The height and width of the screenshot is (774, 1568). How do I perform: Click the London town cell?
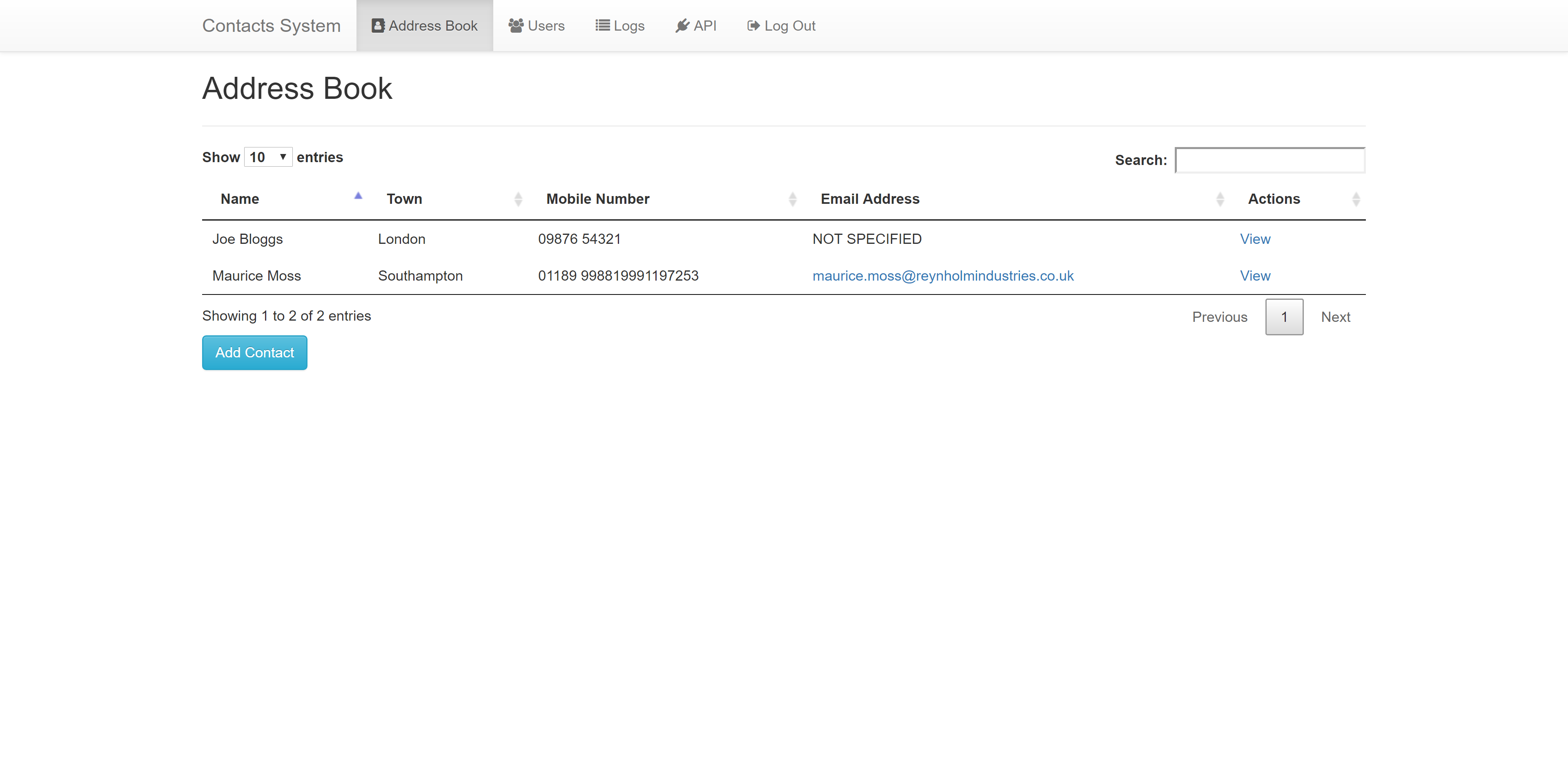[x=402, y=239]
